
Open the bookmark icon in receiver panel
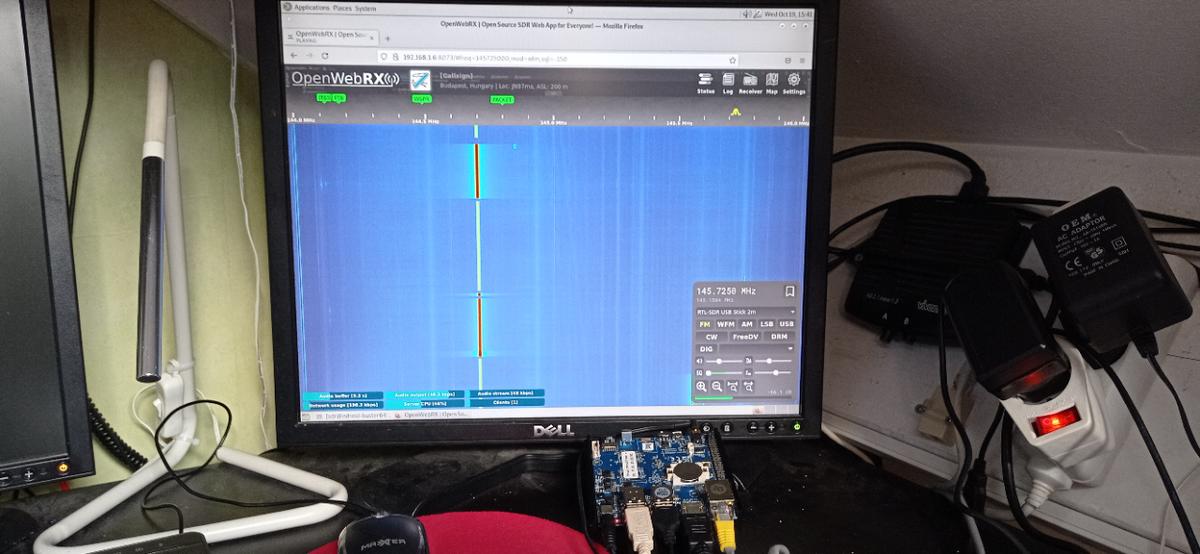pyautogui.click(x=790, y=291)
